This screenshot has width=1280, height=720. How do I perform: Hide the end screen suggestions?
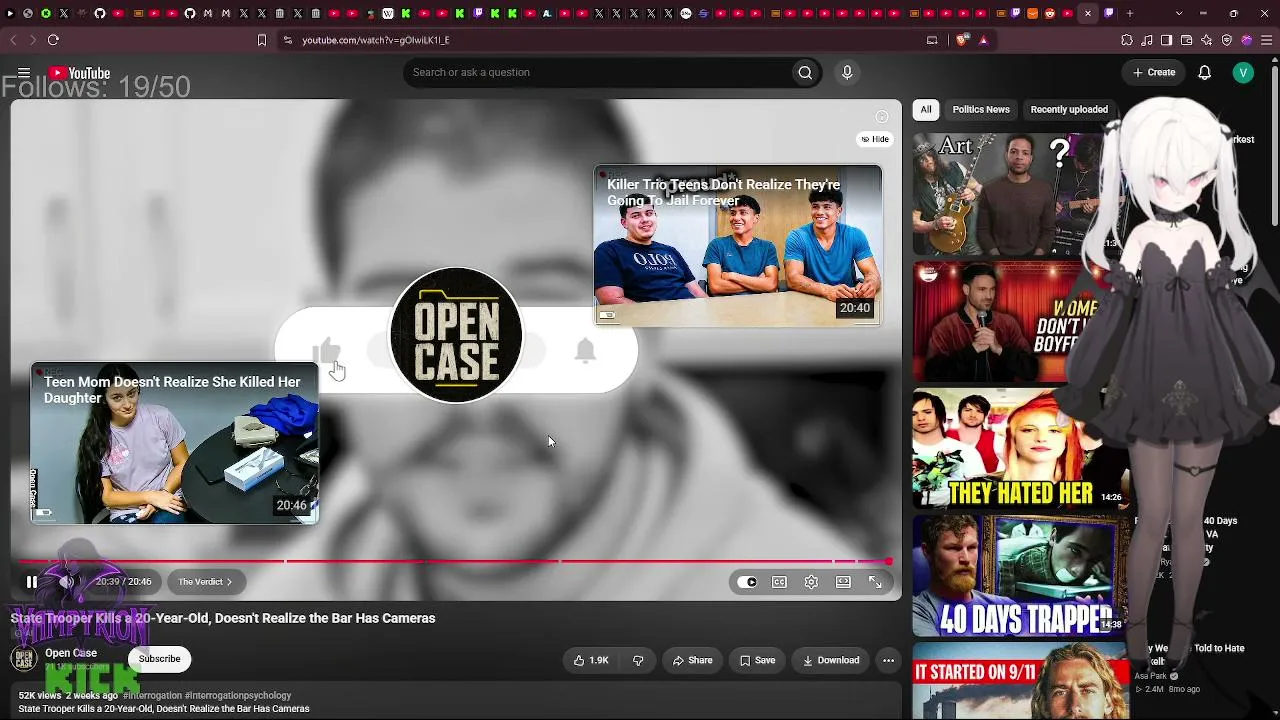(876, 139)
